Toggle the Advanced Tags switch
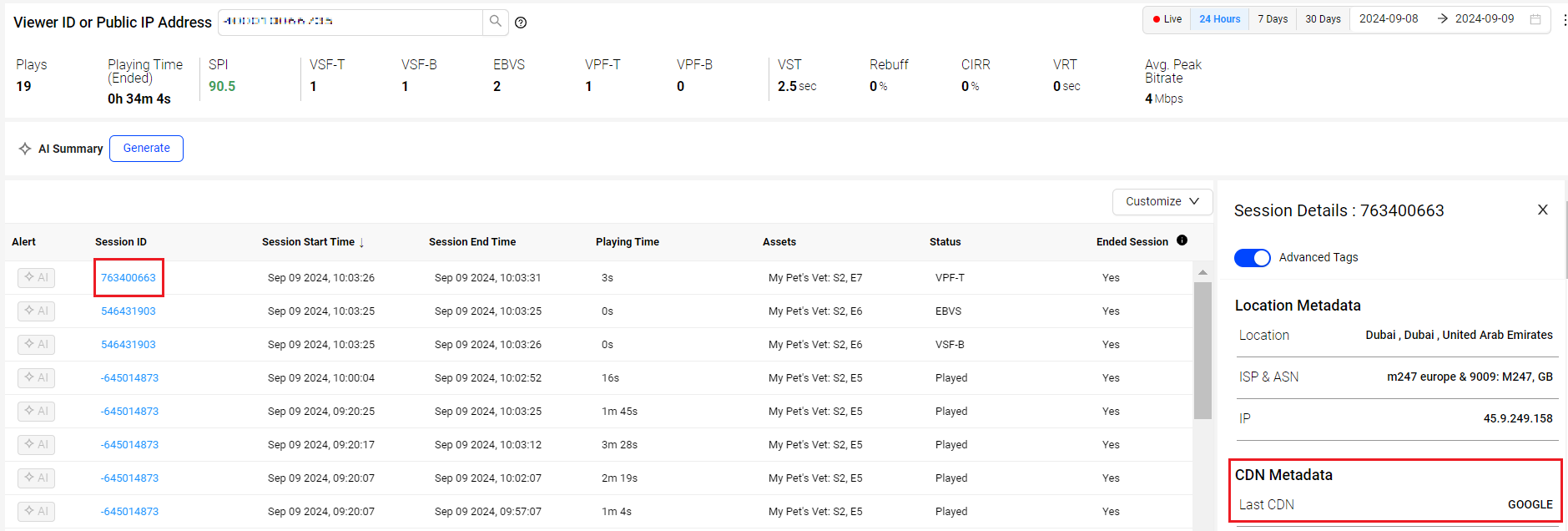The width and height of the screenshot is (1568, 531). [x=1252, y=257]
